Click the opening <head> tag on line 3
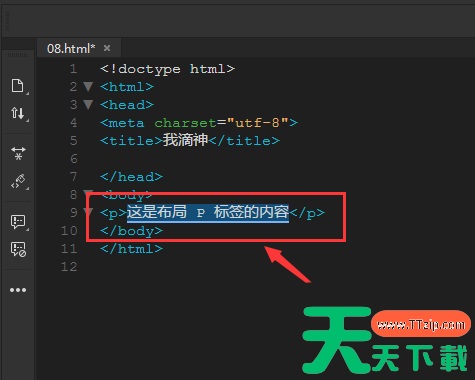 [127, 105]
